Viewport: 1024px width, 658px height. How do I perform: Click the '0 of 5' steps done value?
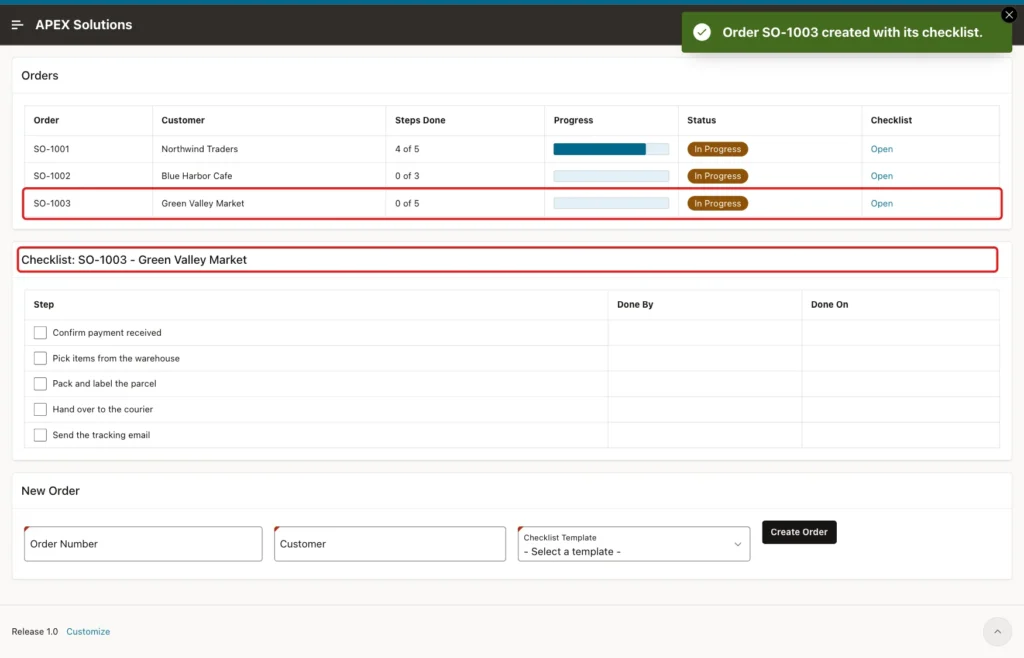(407, 203)
